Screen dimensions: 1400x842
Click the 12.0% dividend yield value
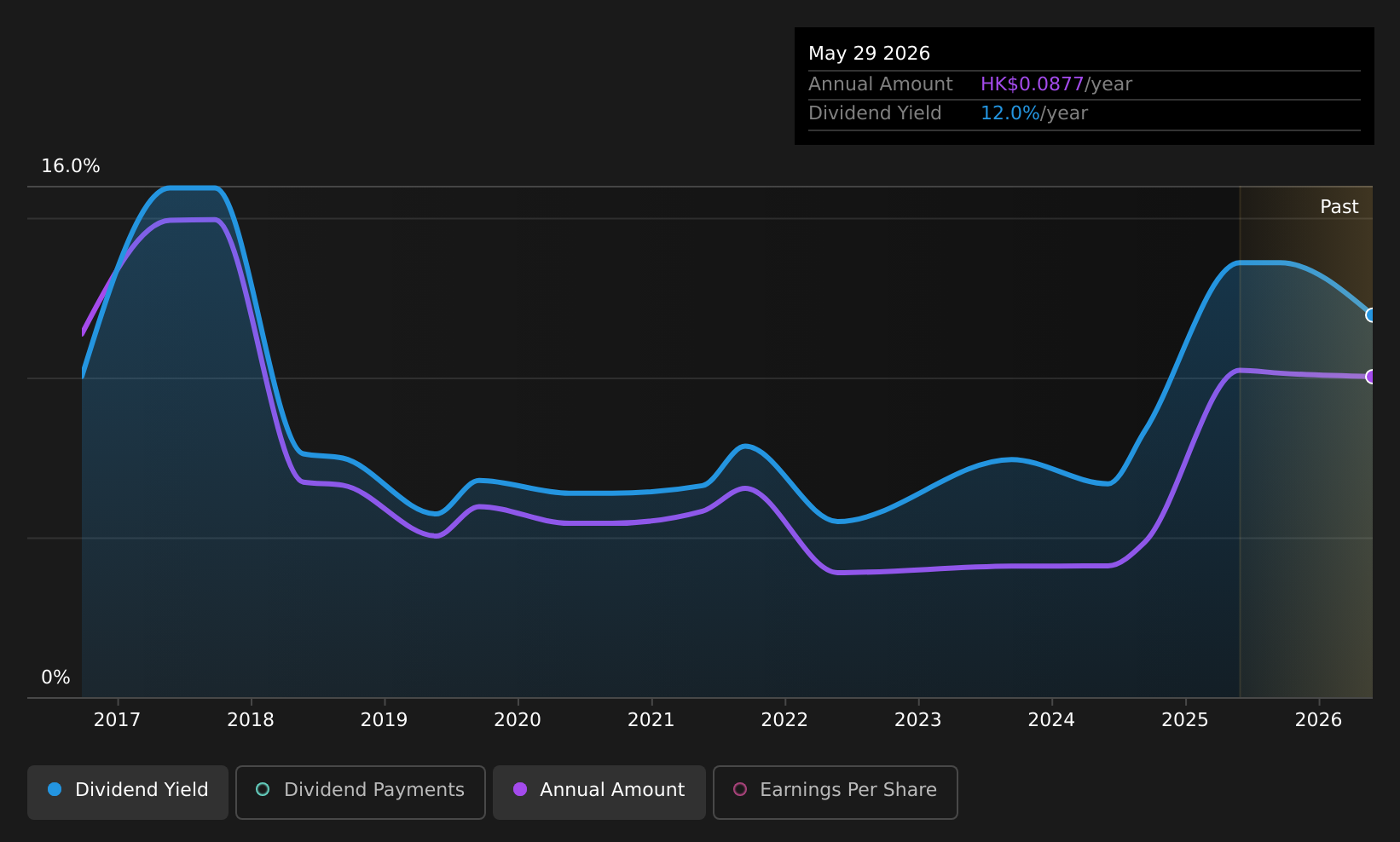[x=1010, y=113]
